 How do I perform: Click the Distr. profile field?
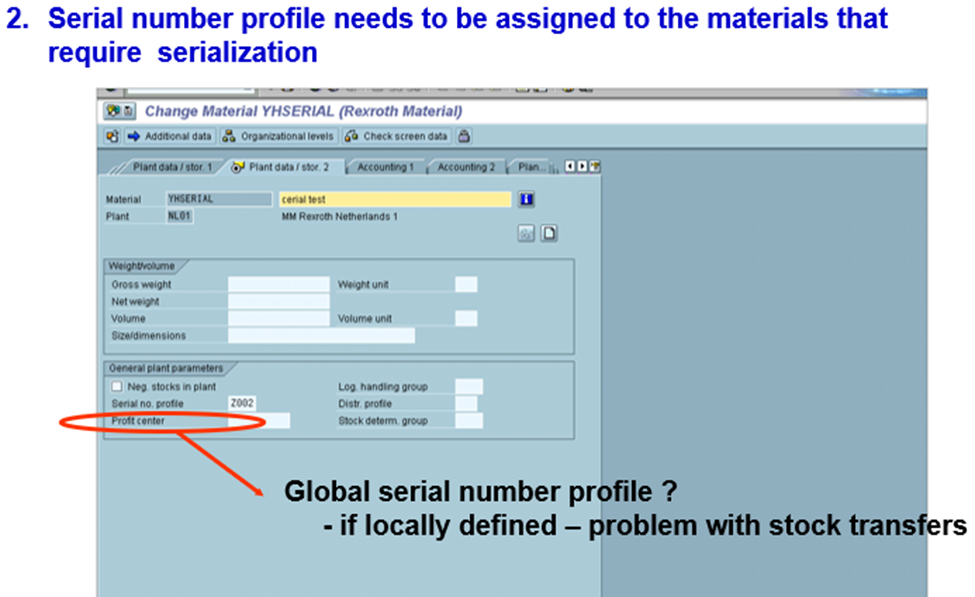pyautogui.click(x=466, y=404)
